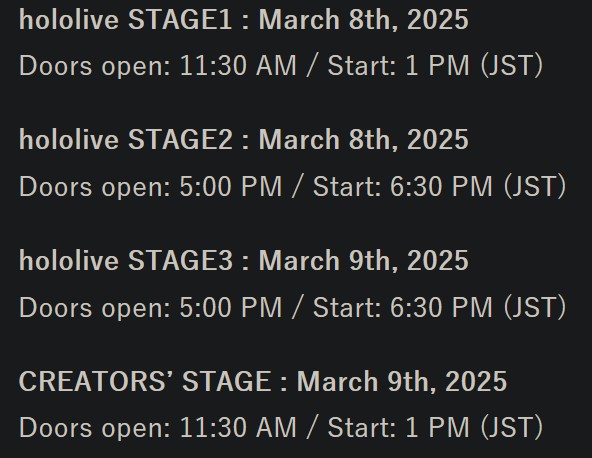Click the (JST) label under STAGE1
This screenshot has height=458, width=592.
coord(512,66)
